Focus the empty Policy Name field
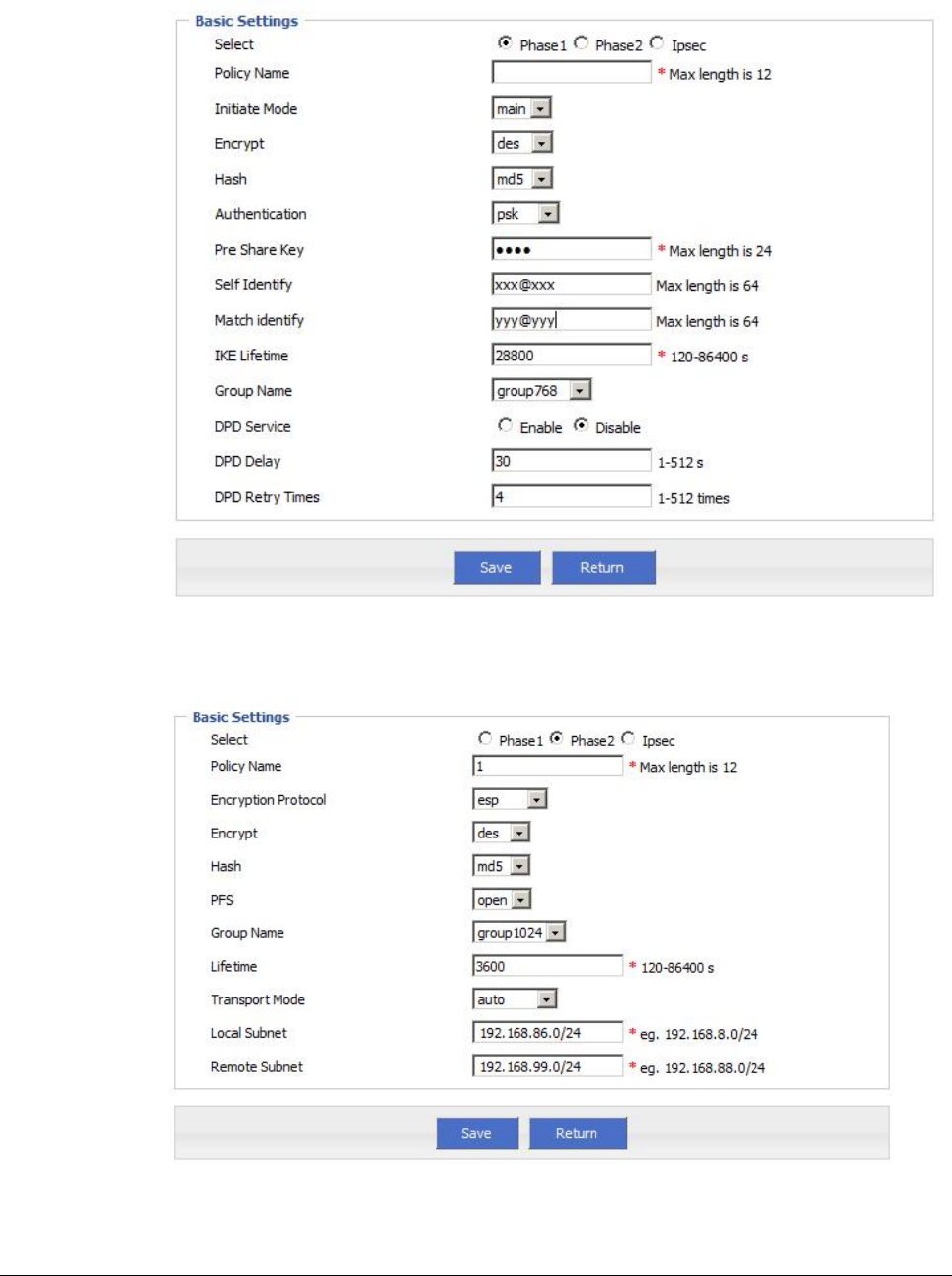952x1276 pixels. 572,72
